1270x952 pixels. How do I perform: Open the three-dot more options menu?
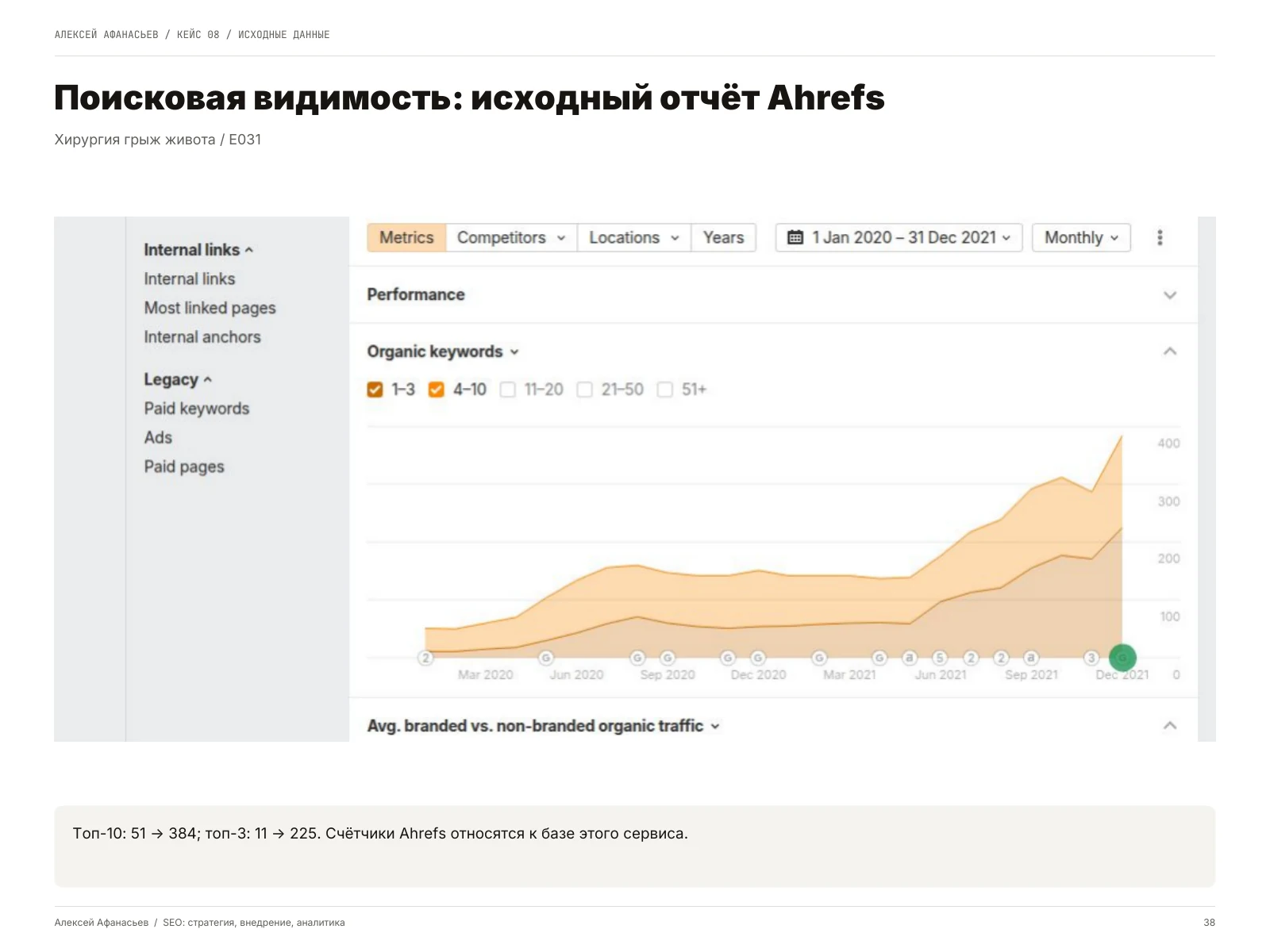(x=1160, y=238)
